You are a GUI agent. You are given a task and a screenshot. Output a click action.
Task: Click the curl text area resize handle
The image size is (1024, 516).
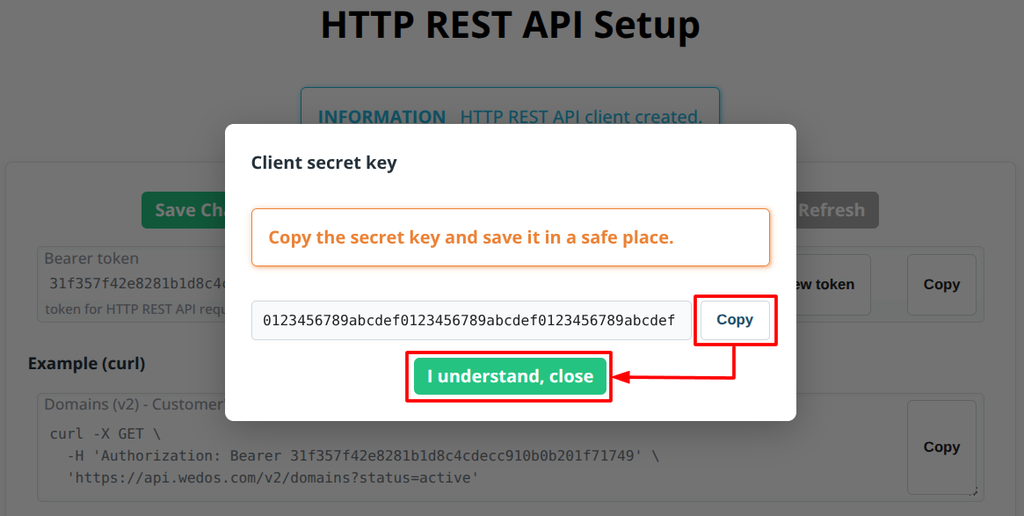click(972, 491)
